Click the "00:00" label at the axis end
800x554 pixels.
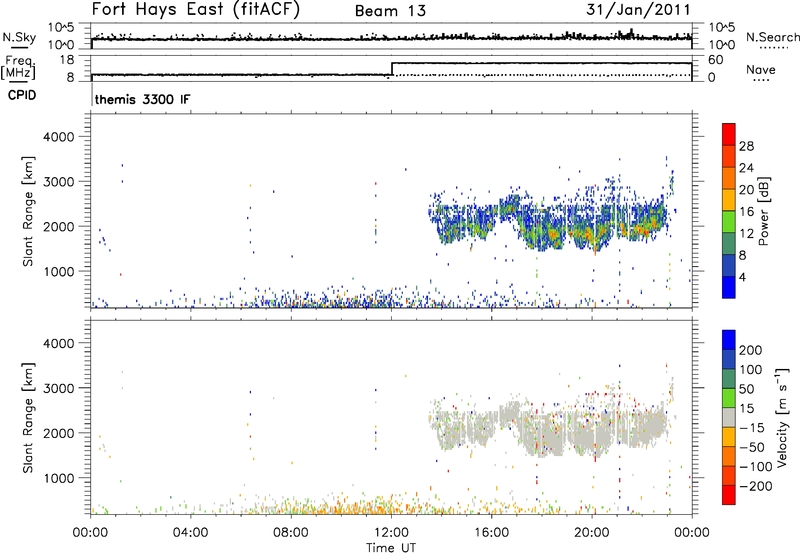tap(691, 533)
